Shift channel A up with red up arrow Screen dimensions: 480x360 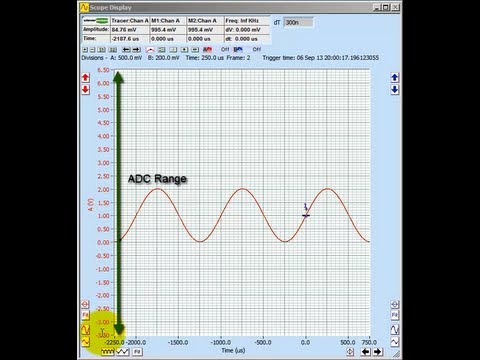click(x=85, y=77)
